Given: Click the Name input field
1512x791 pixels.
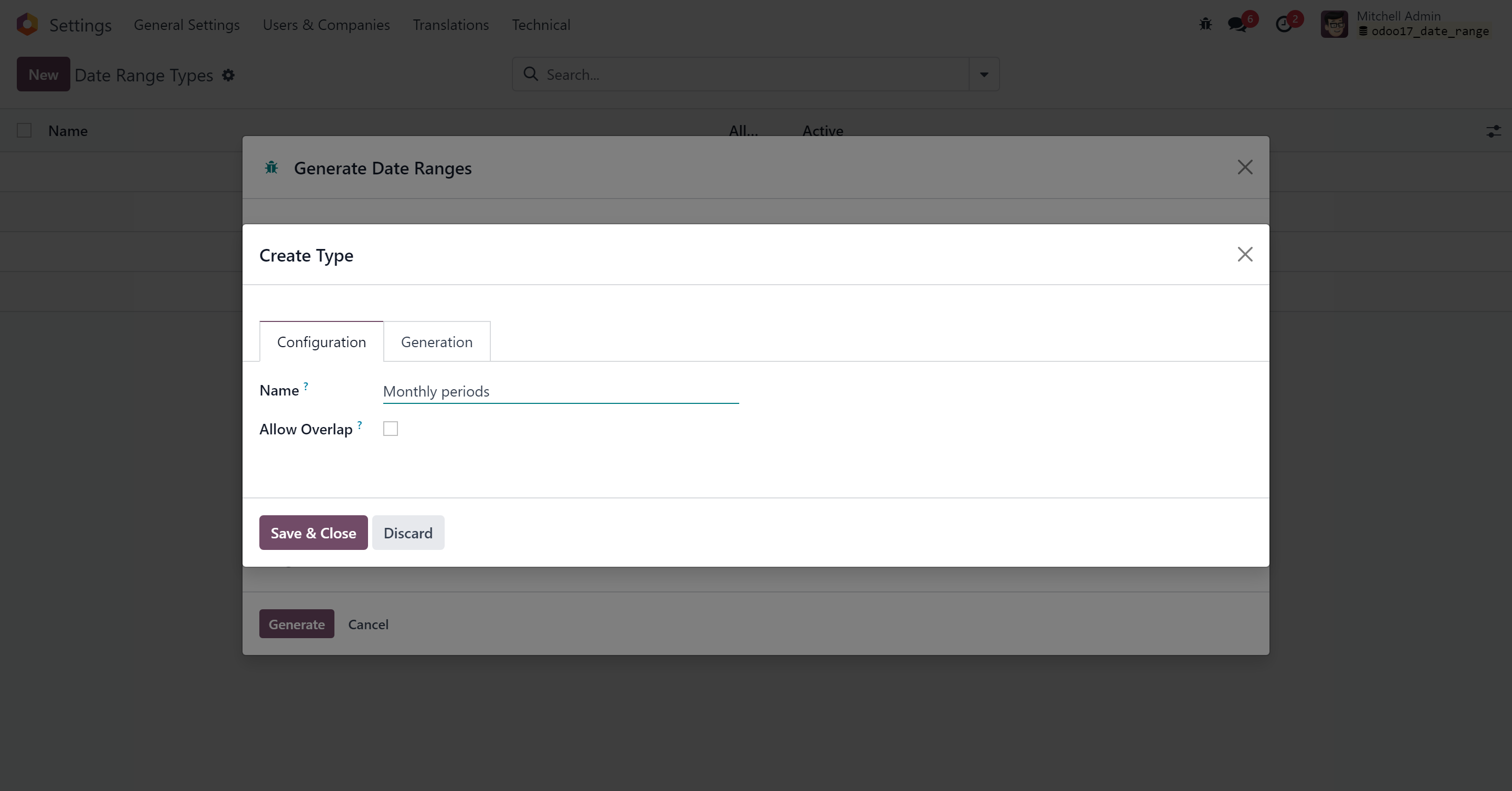Looking at the screenshot, I should point(560,392).
